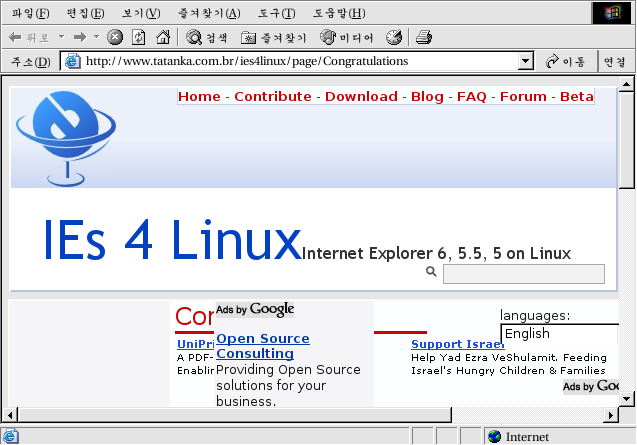
Task: Click the Forward arrow toolbar button
Action: pos(80,38)
